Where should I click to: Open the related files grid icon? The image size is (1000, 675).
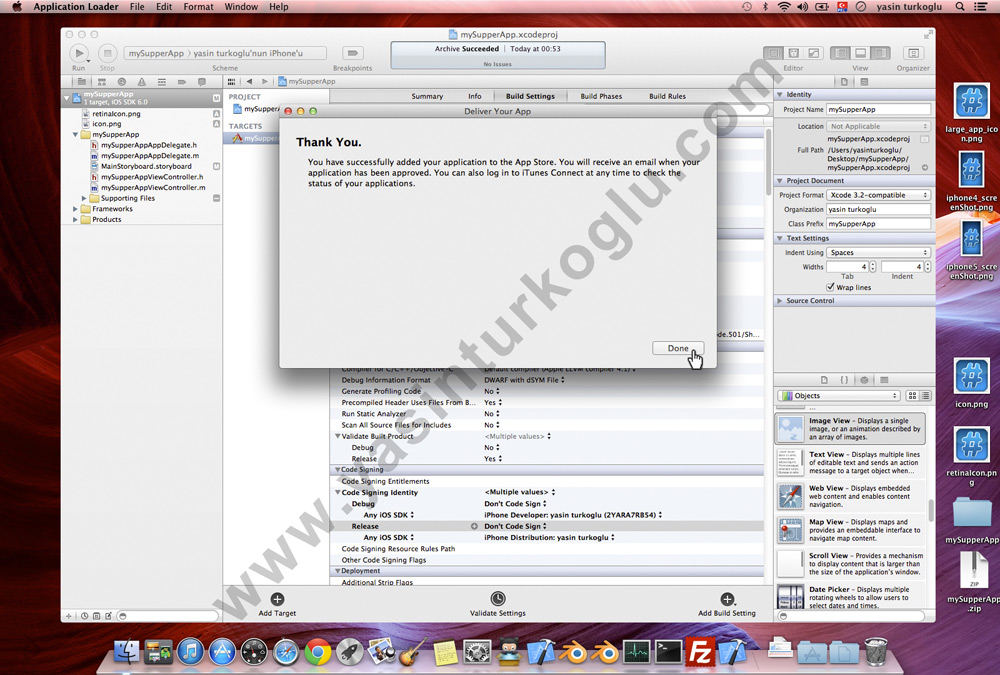[232, 82]
